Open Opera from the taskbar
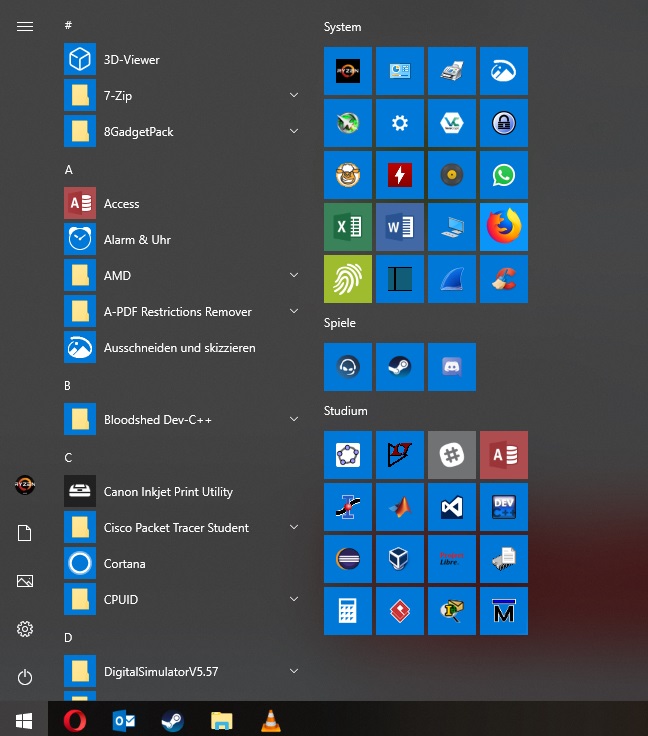The width and height of the screenshot is (648, 736). 75,721
